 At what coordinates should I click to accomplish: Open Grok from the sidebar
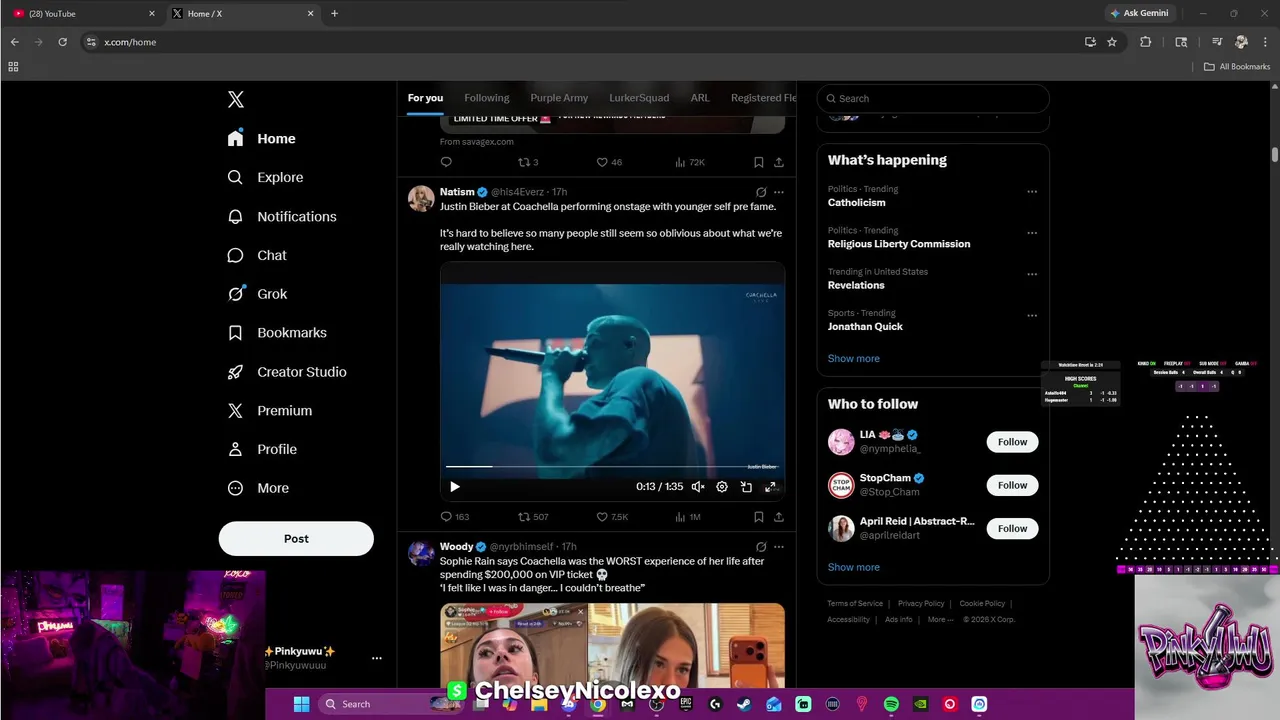point(257,294)
